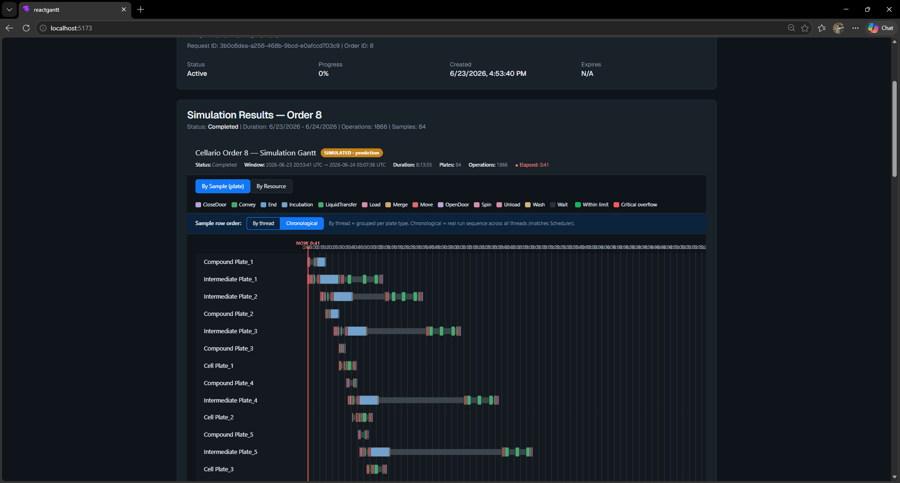900x483 pixels.
Task: Click the NOW 0:41 timeline marker
Action: 308,243
